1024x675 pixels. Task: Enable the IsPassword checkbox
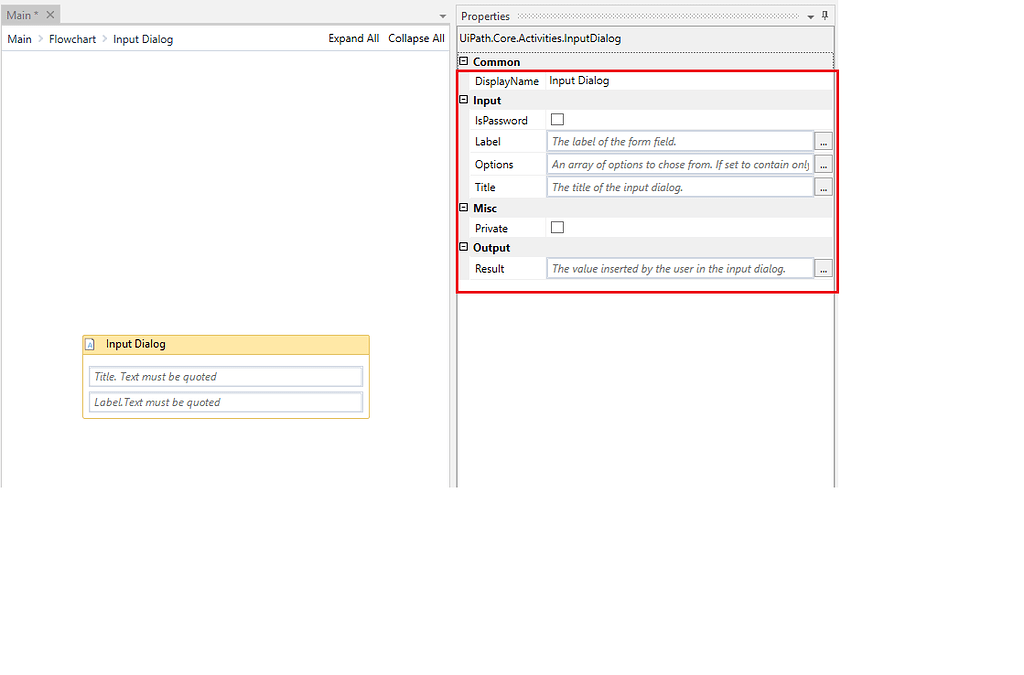(x=557, y=119)
